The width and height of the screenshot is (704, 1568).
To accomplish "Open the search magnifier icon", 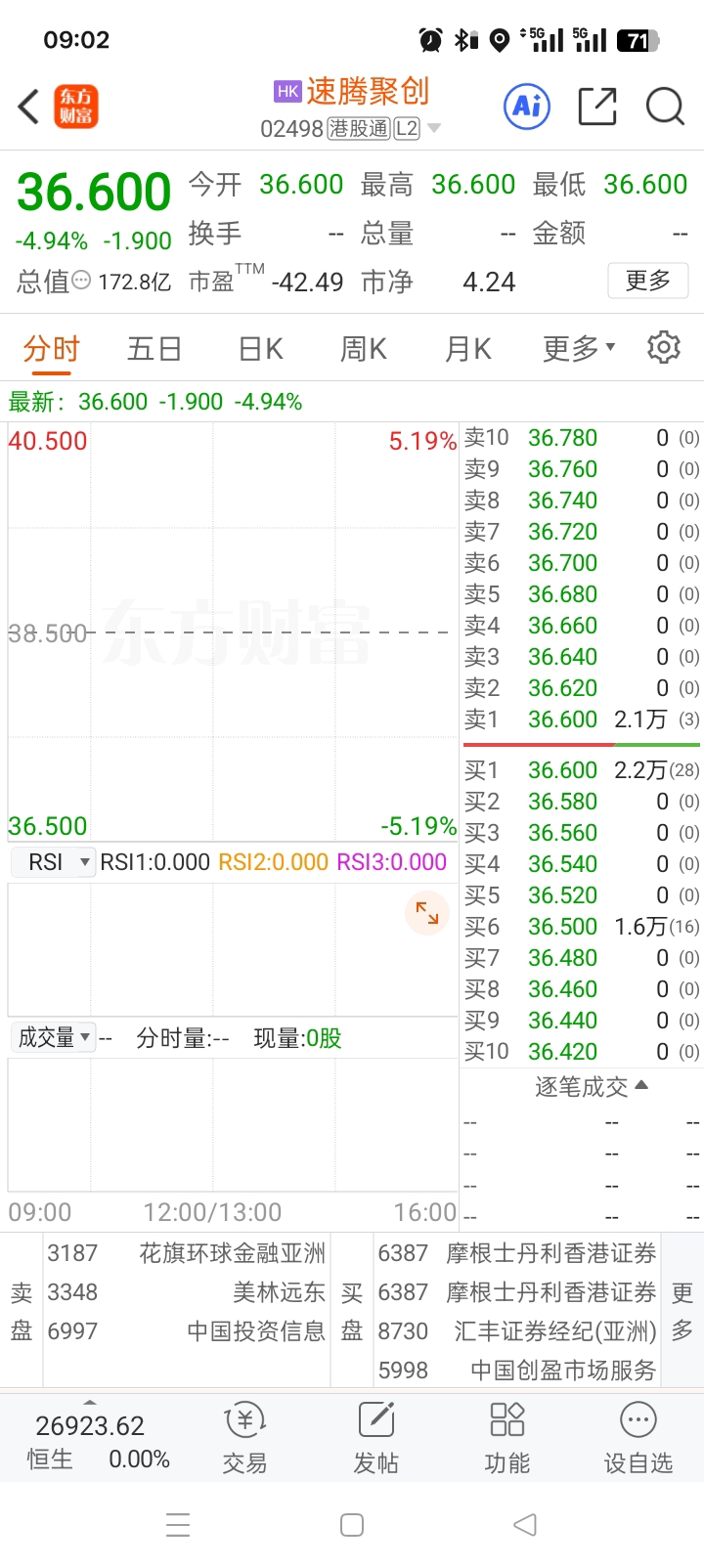I will (x=665, y=107).
